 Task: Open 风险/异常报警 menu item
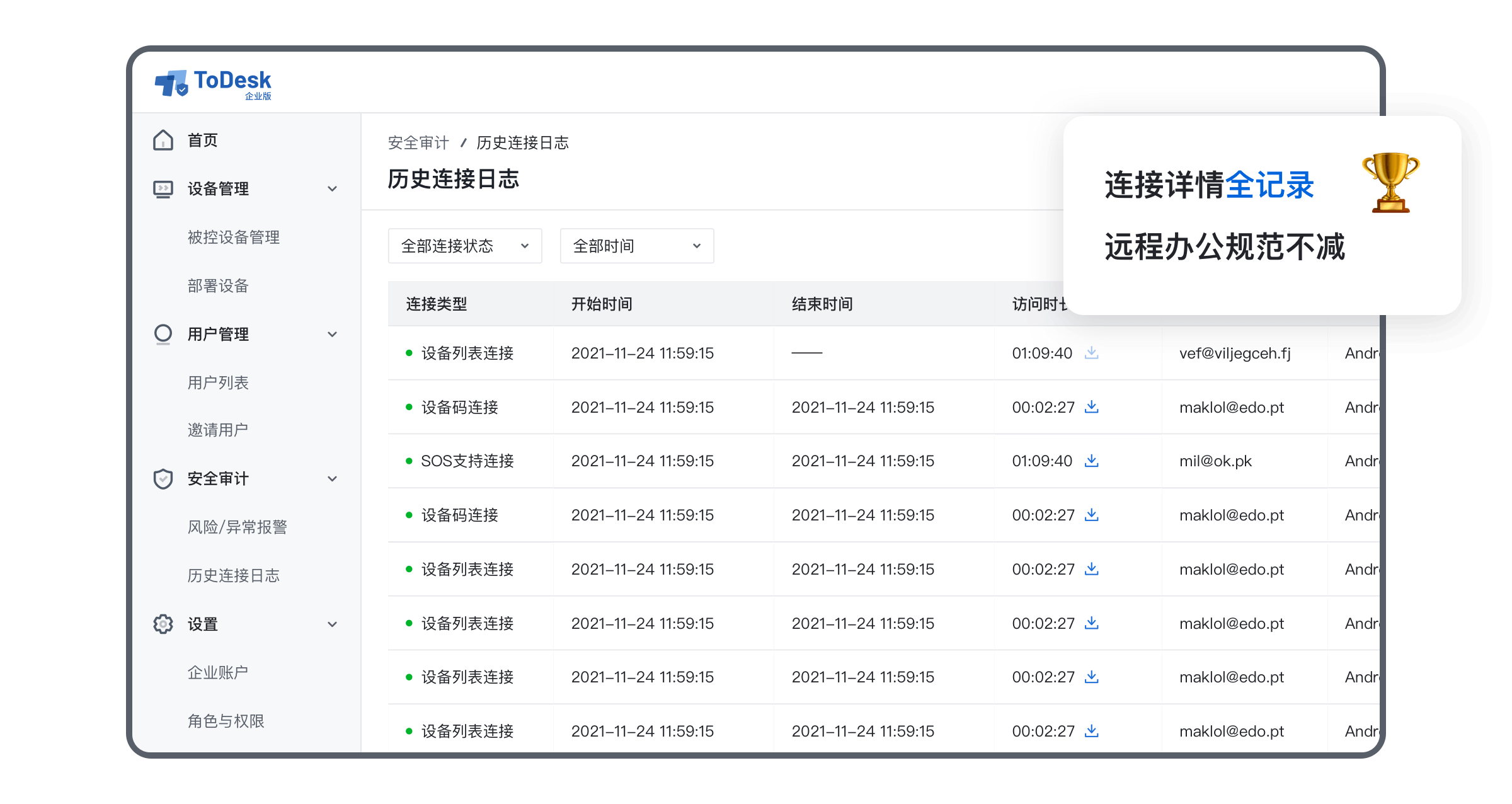click(x=238, y=527)
